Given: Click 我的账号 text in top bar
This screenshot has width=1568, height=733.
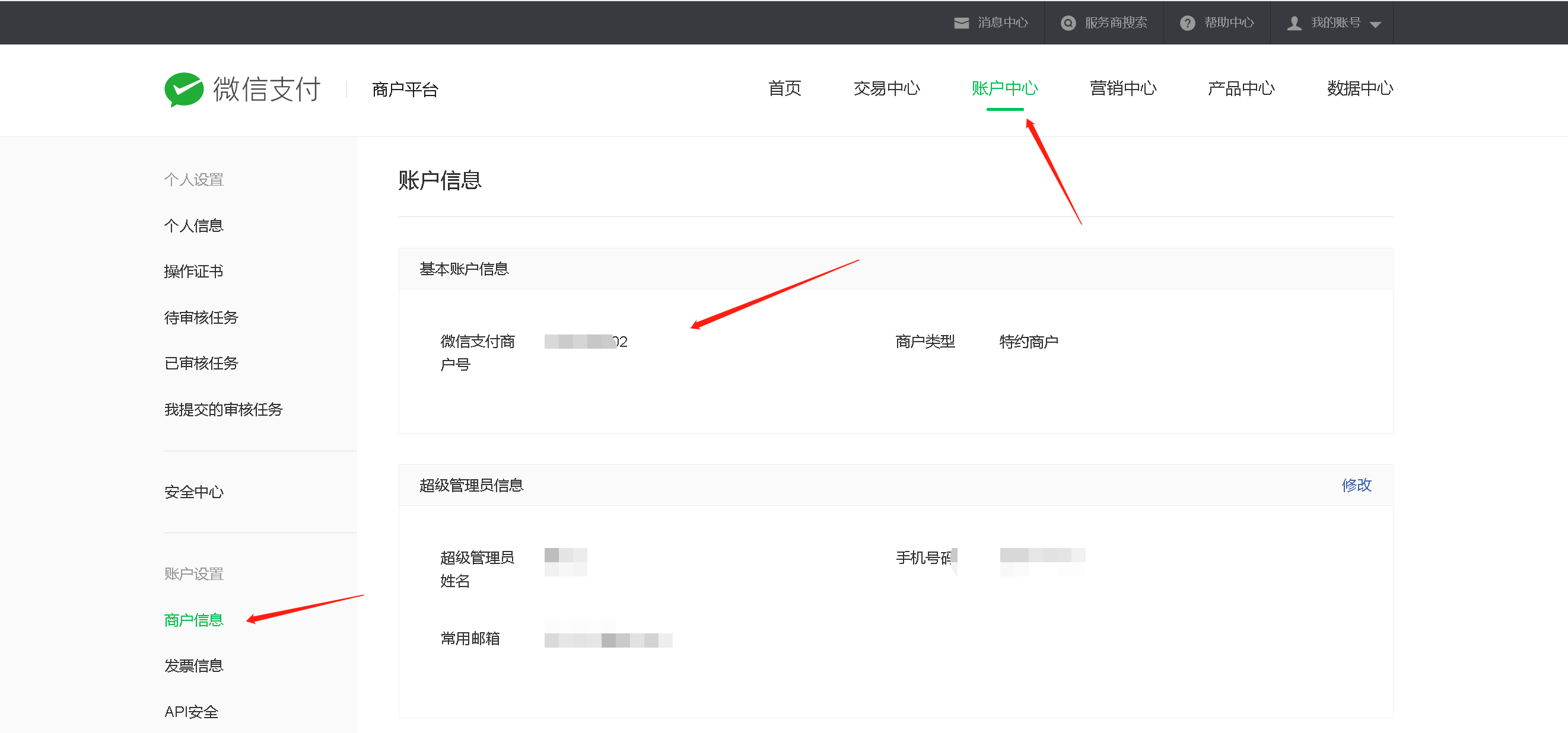Looking at the screenshot, I should (1335, 23).
